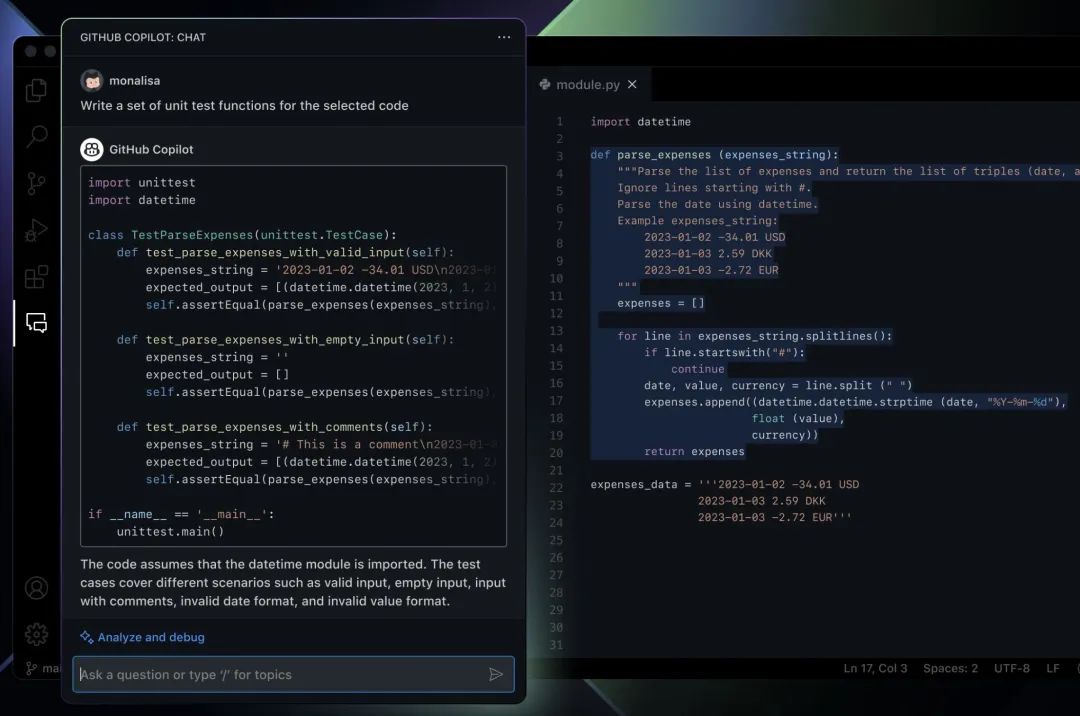
Task: Click LF line ending in status bar
Action: [x=1052, y=668]
